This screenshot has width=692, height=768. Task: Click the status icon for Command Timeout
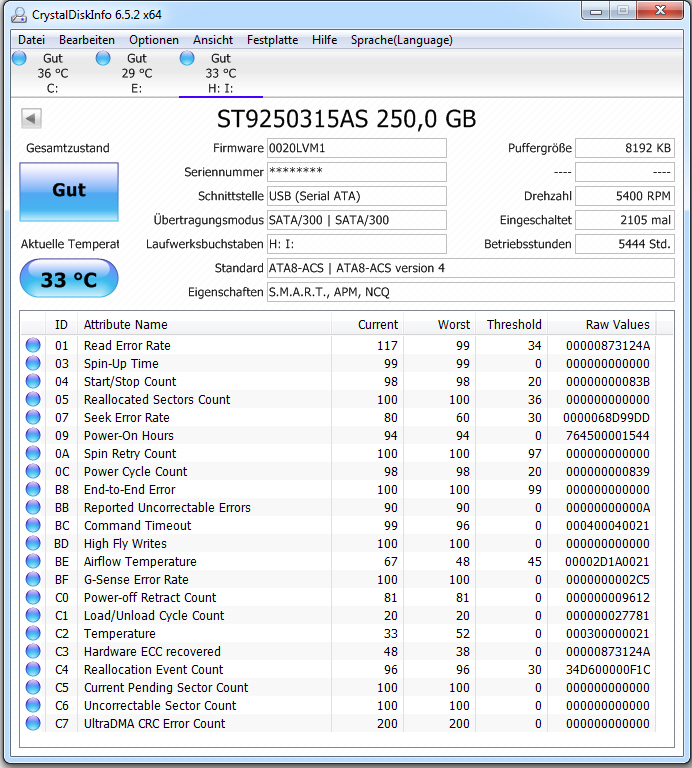33,526
